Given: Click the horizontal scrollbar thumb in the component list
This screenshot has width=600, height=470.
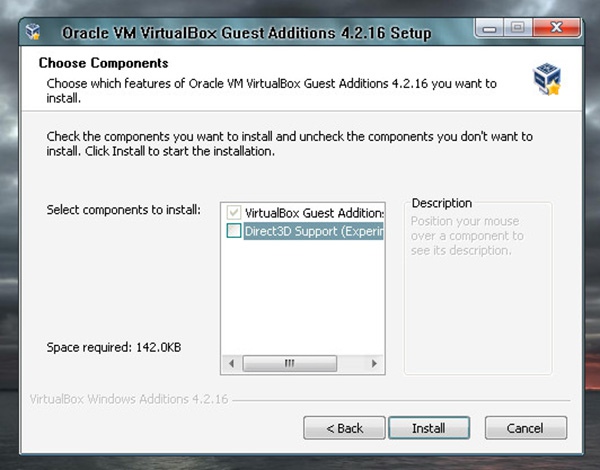Looking at the screenshot, I should (289, 364).
